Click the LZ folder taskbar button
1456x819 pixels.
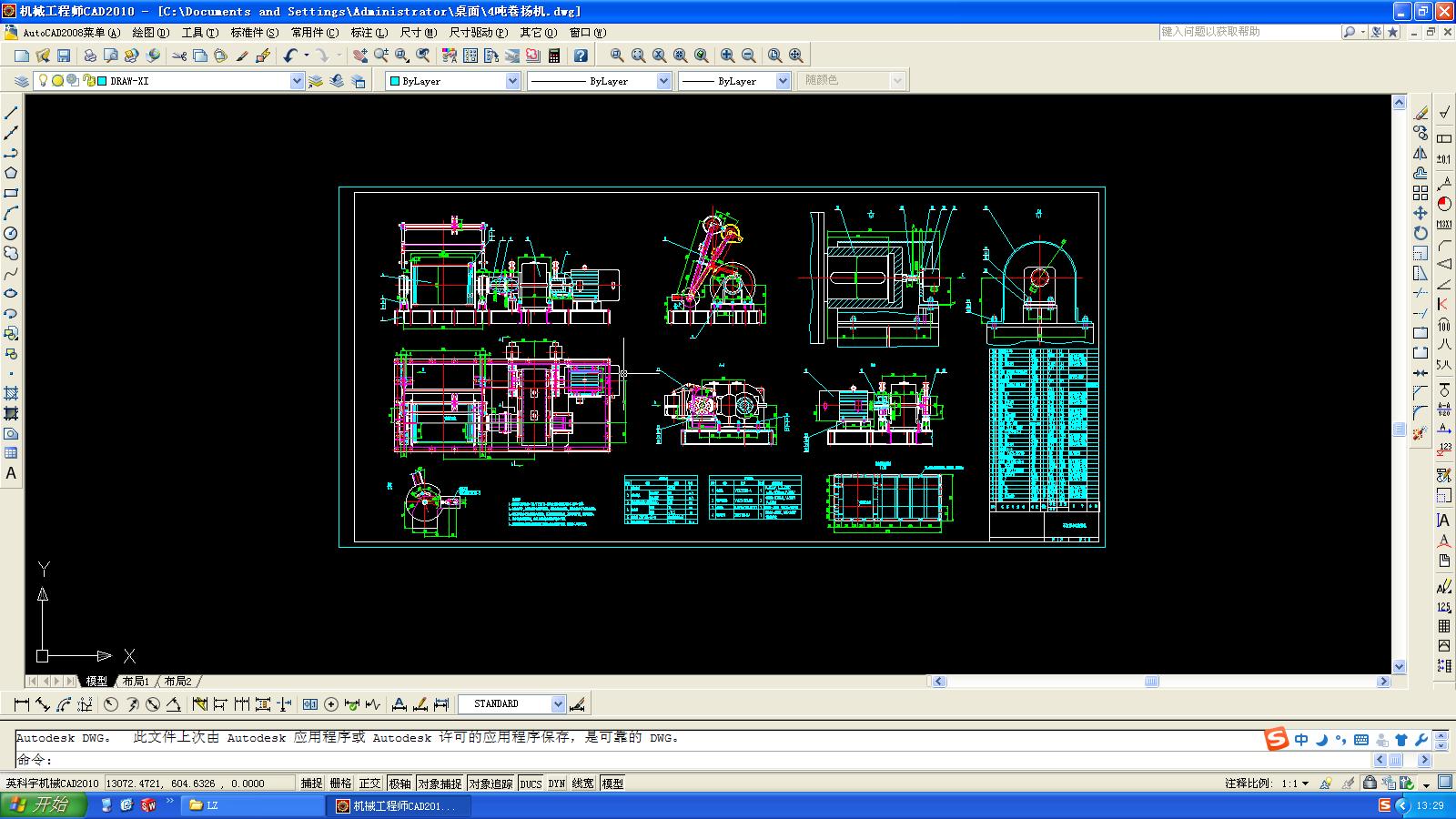253,805
